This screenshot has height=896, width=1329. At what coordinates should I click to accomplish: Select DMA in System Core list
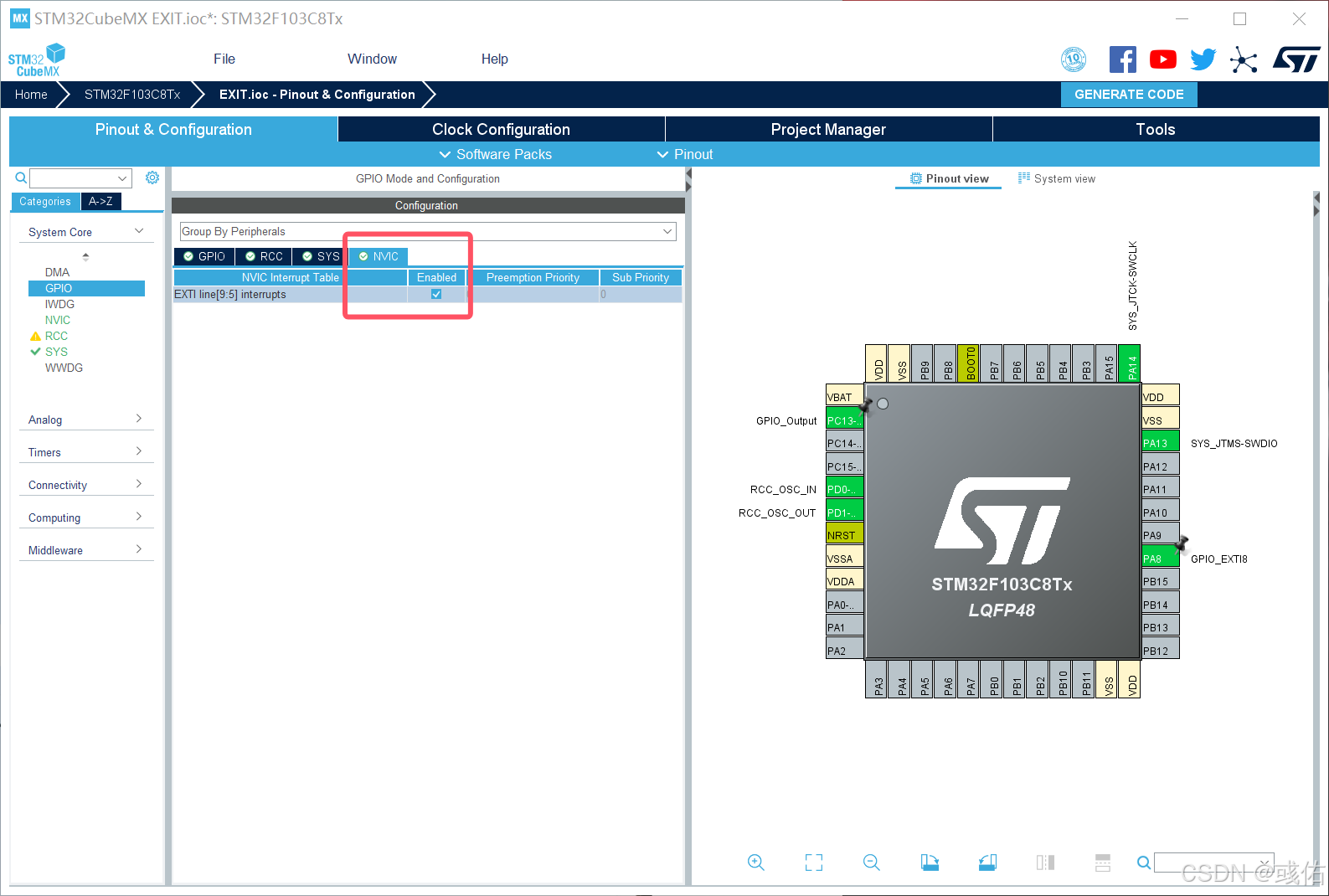point(57,272)
